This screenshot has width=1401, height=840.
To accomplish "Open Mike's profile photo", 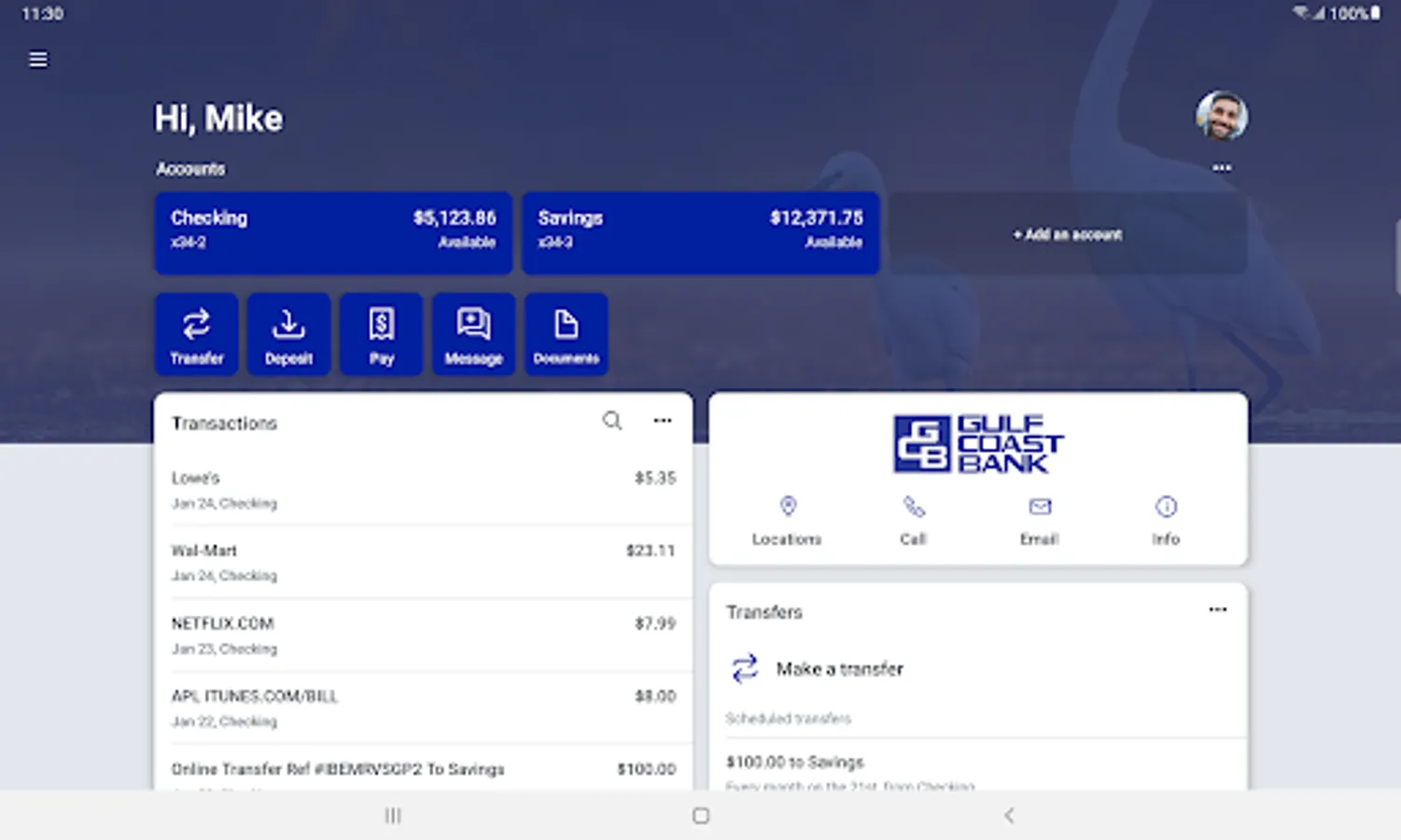I will [1222, 116].
